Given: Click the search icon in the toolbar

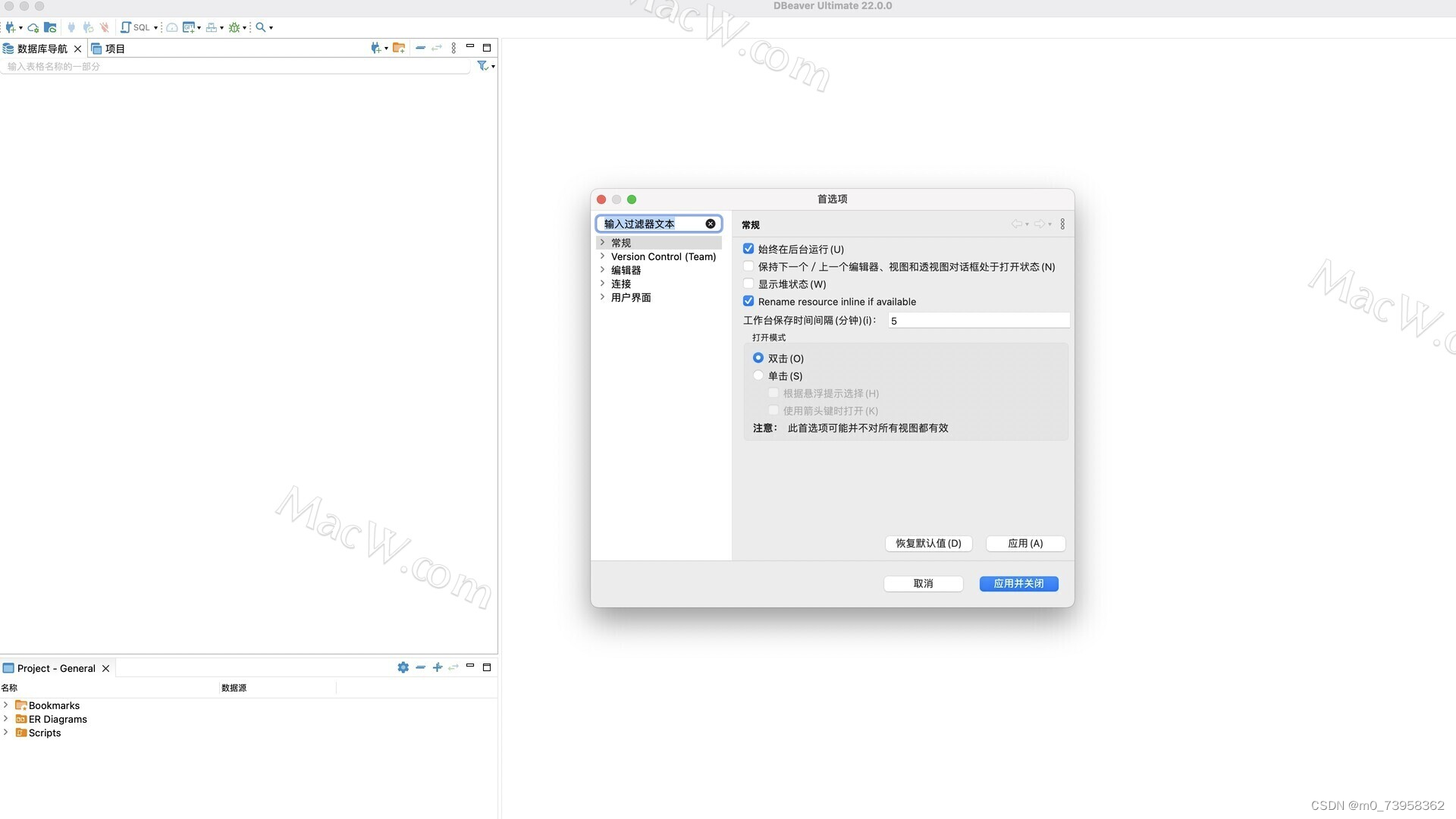Looking at the screenshot, I should [x=261, y=27].
